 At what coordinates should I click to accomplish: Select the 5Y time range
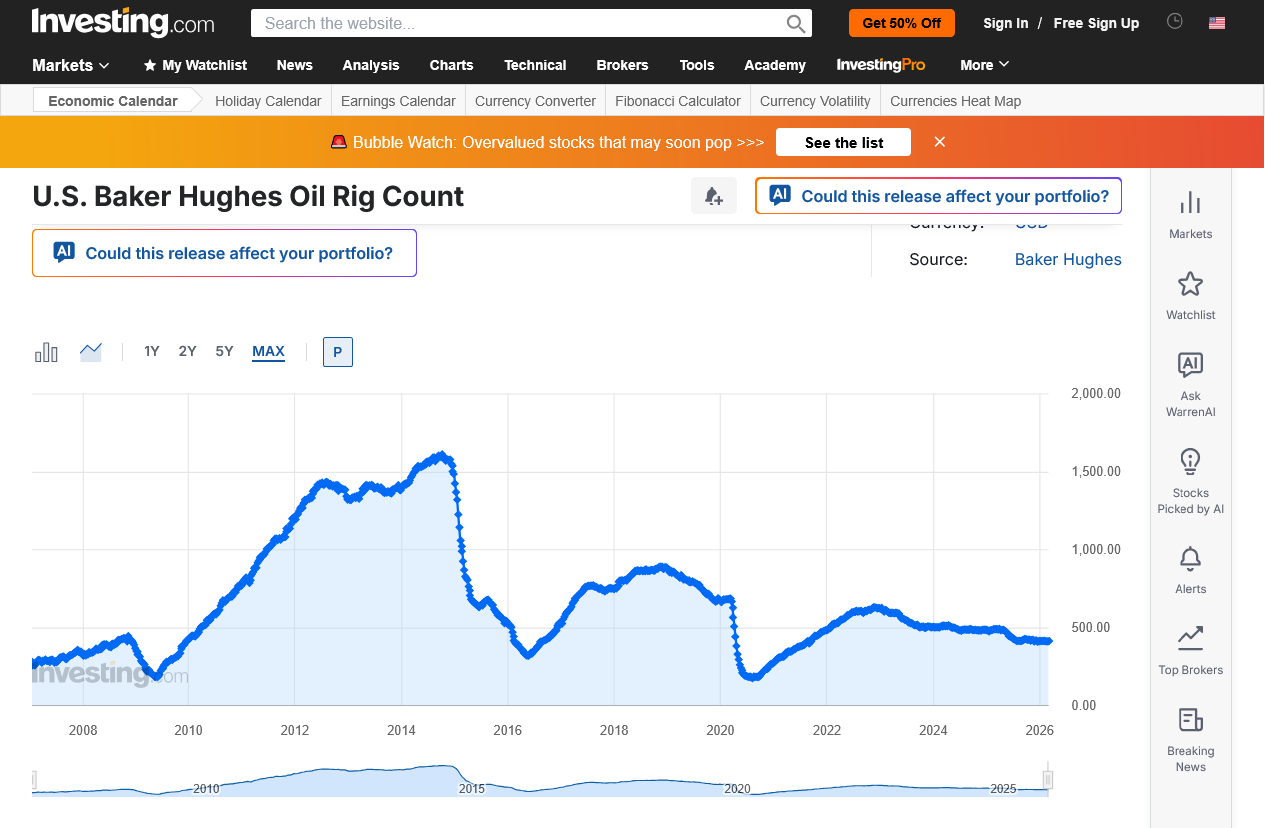[224, 351]
